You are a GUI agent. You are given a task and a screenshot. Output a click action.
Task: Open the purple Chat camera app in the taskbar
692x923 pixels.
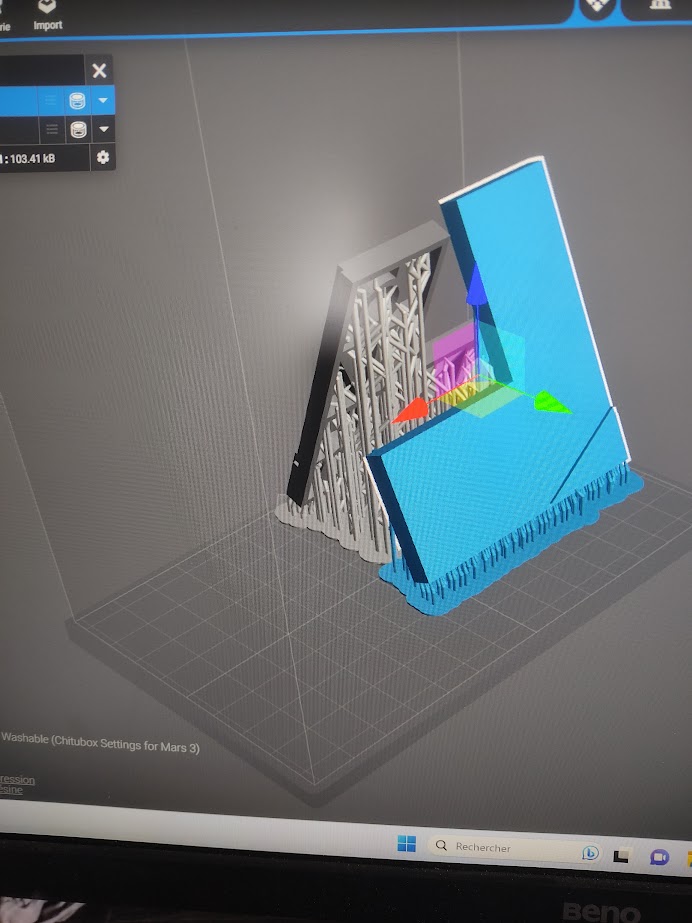659,857
